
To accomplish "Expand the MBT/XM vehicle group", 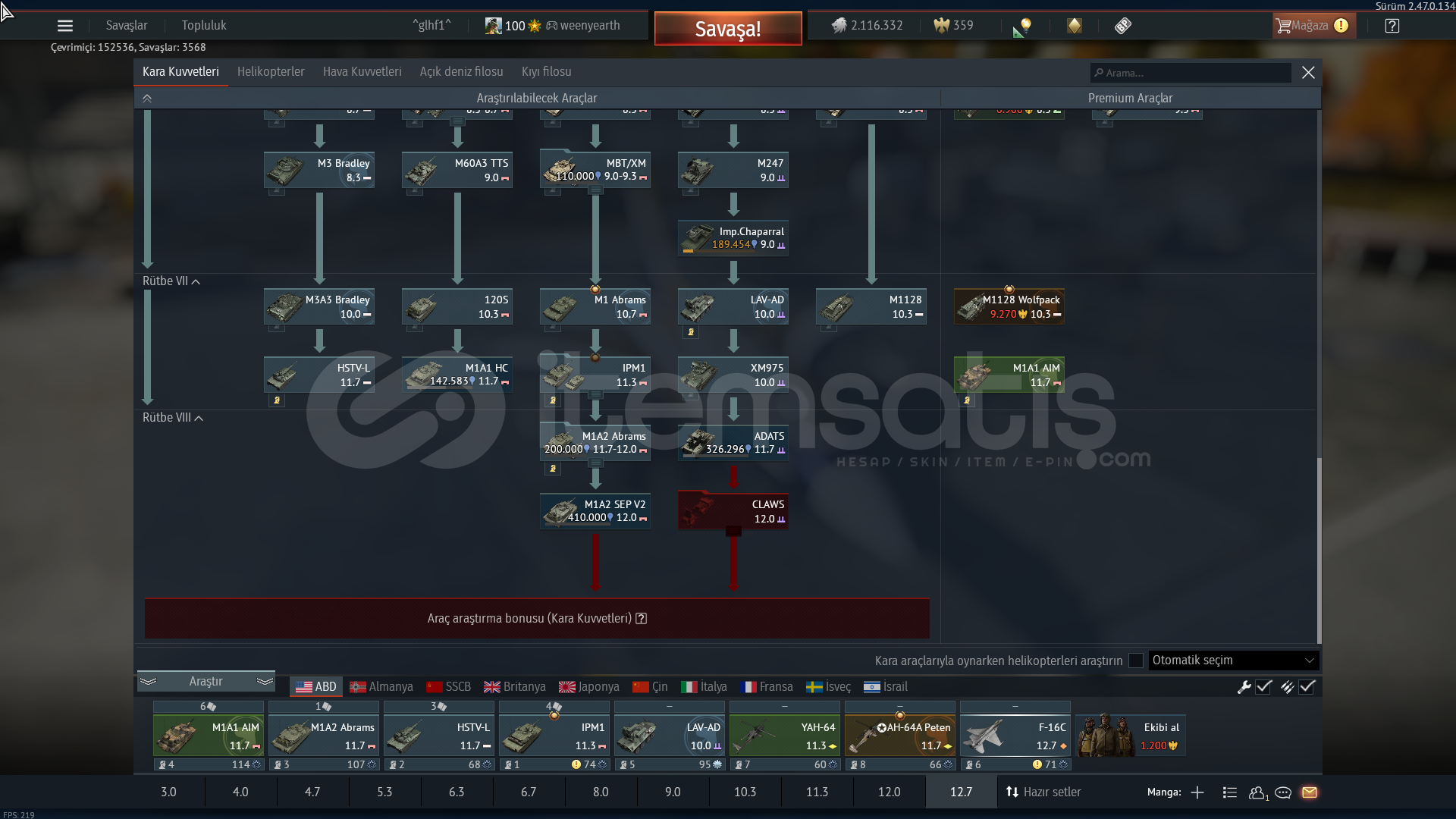I will pos(596,190).
